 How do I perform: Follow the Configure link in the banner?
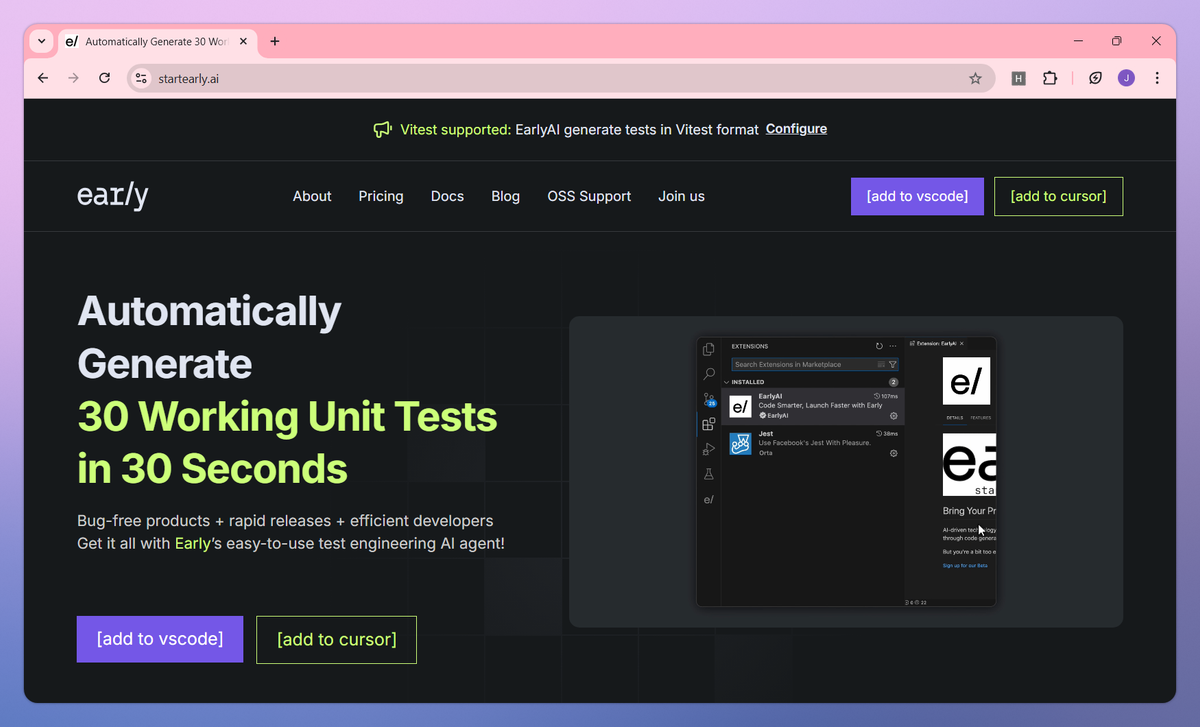(796, 129)
